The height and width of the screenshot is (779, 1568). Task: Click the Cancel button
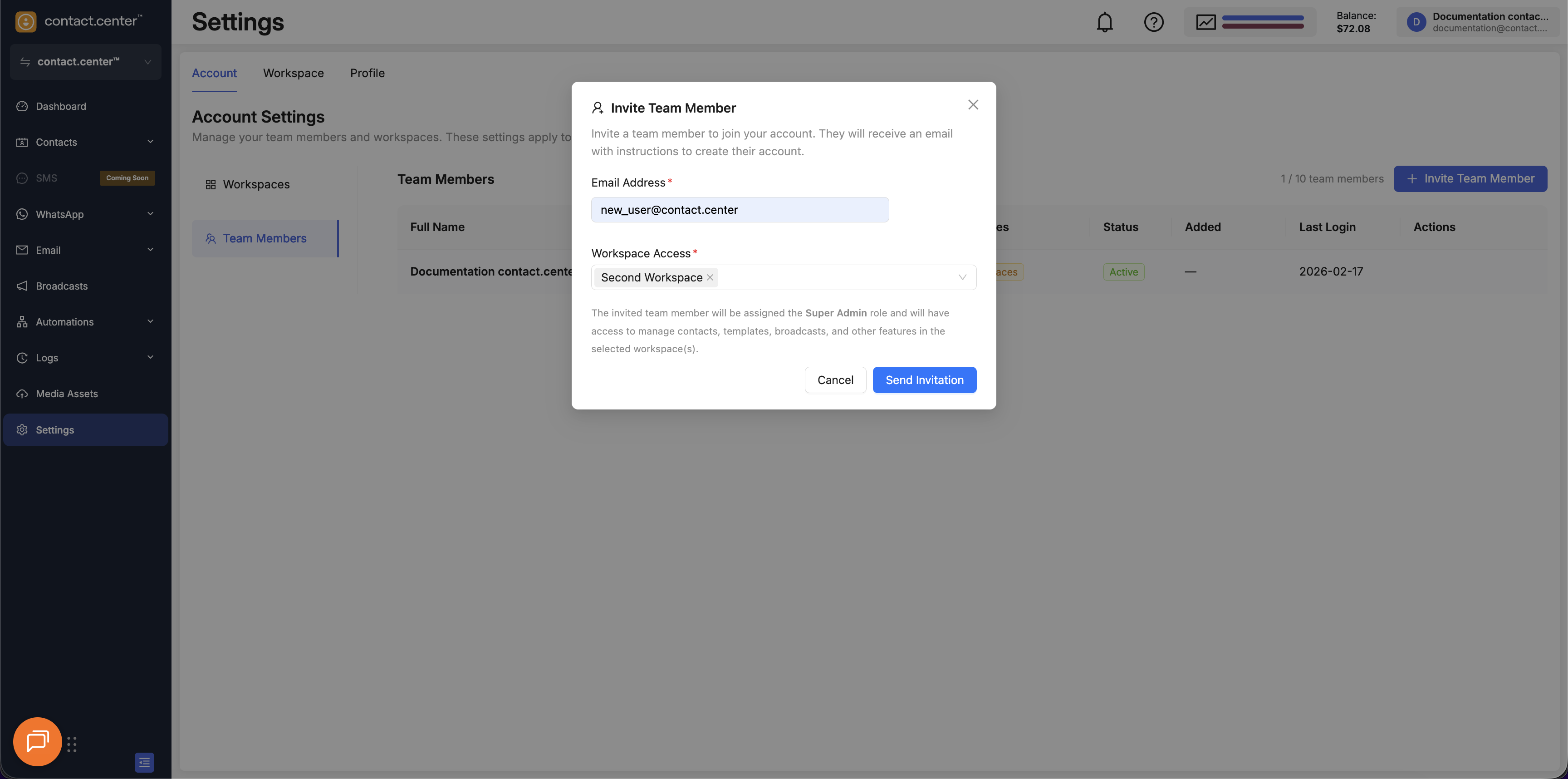(x=834, y=380)
